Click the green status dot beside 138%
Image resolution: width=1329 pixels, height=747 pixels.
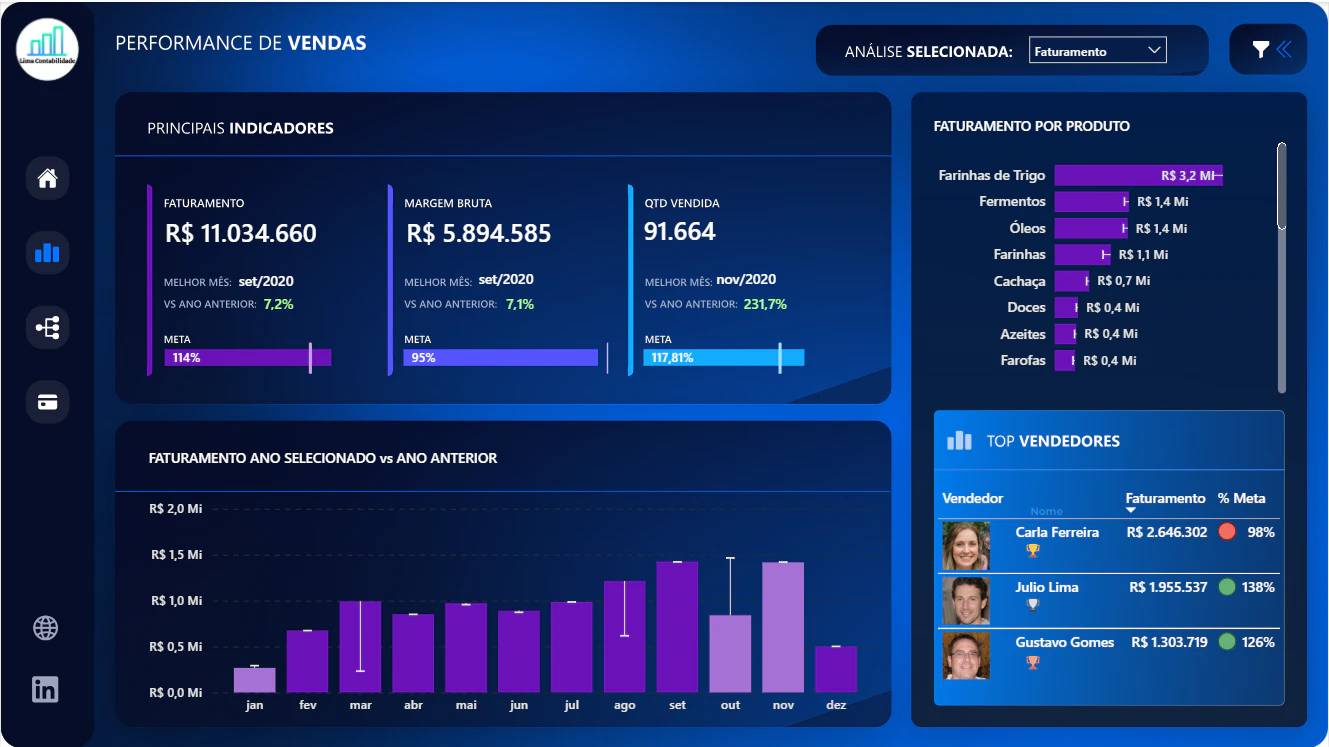coord(1227,587)
